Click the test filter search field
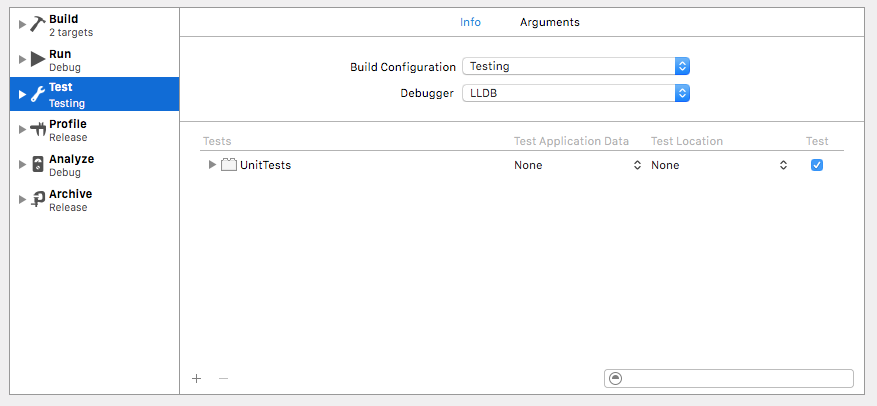The width and height of the screenshot is (877, 406). pos(729,379)
